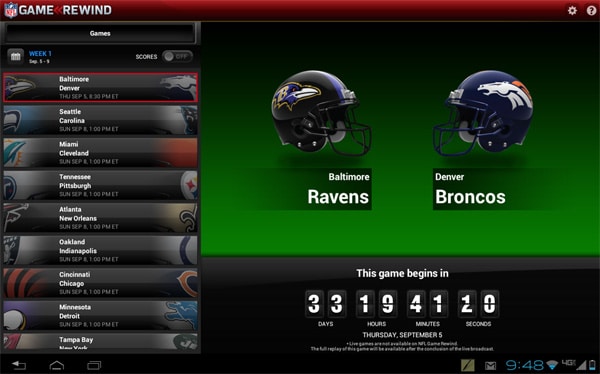Open the recent apps icon
Image resolution: width=600 pixels, height=374 pixels.
(x=94, y=365)
